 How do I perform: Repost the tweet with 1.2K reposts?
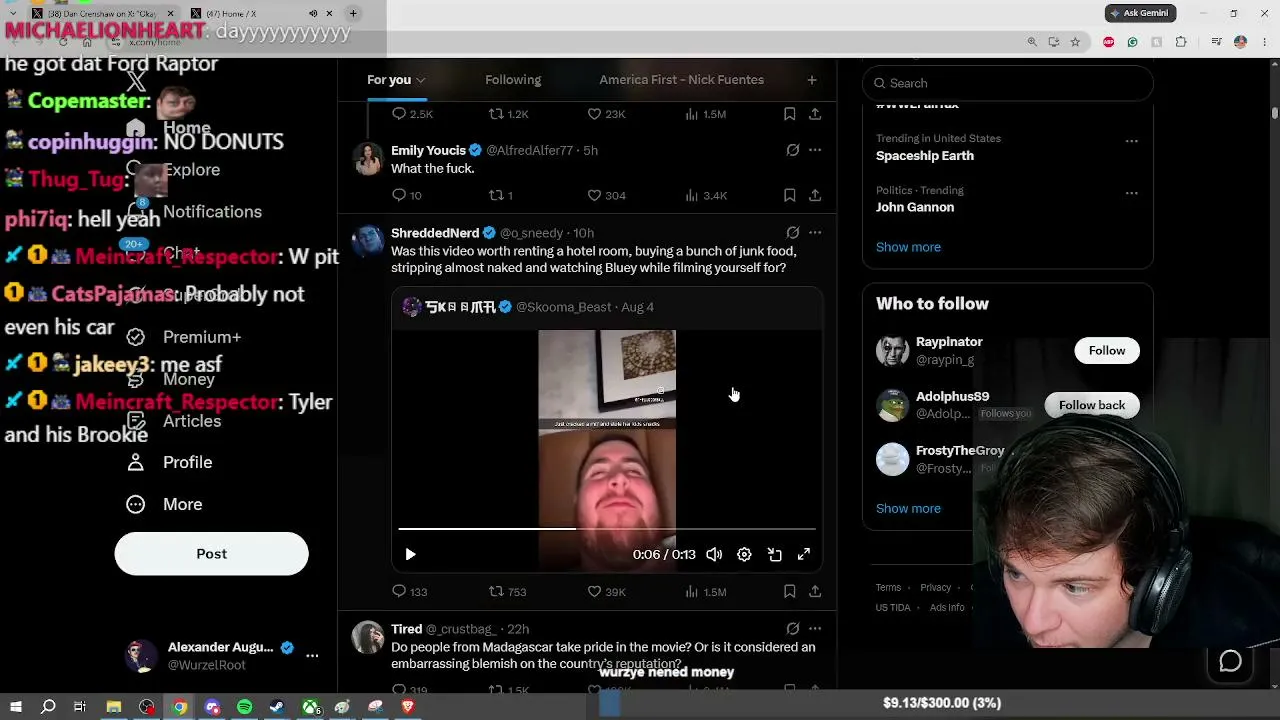(x=508, y=114)
